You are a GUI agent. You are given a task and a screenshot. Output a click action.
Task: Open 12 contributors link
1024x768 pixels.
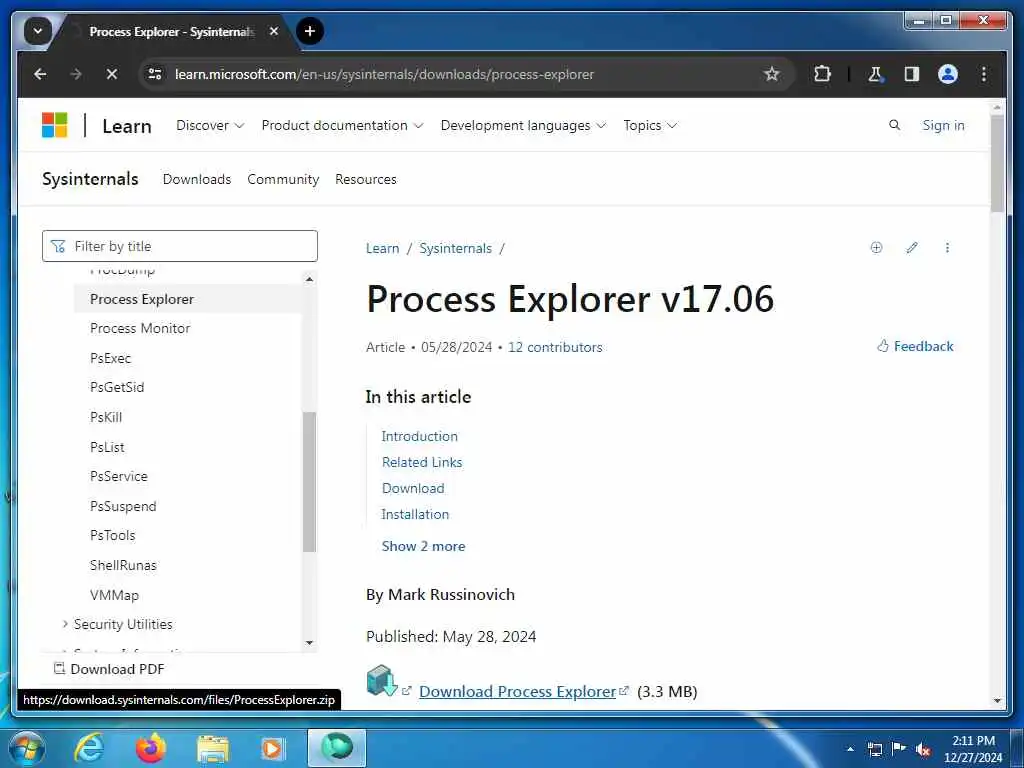(555, 347)
